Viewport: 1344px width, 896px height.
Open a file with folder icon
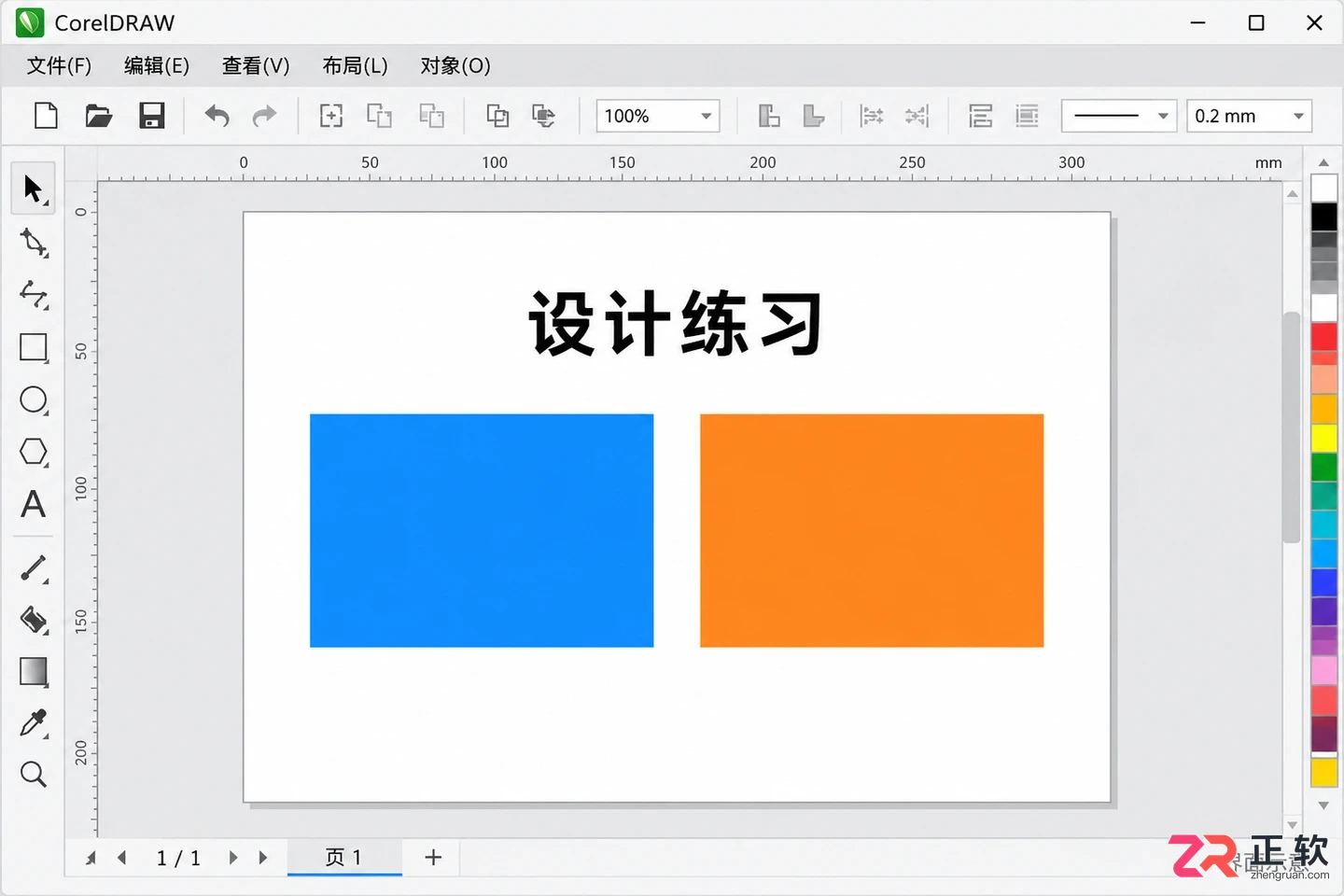coord(99,116)
